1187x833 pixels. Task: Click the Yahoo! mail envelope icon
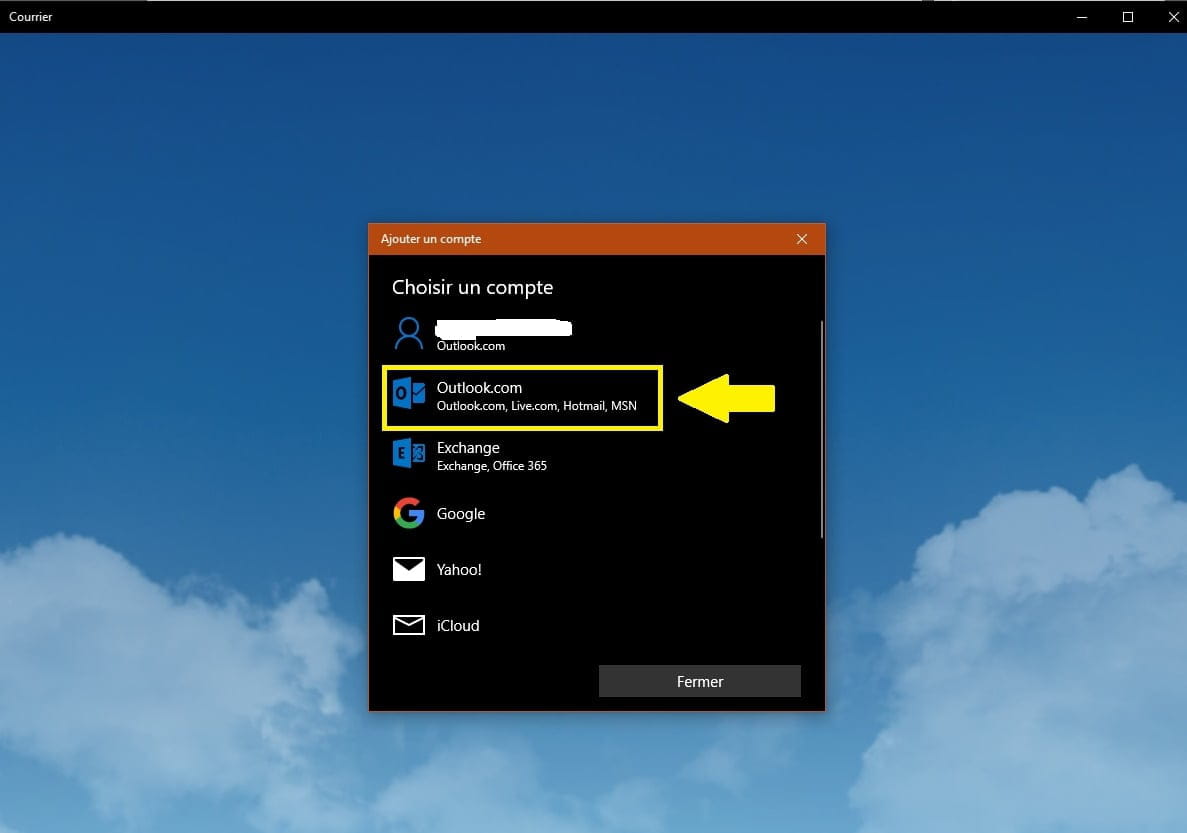click(409, 569)
